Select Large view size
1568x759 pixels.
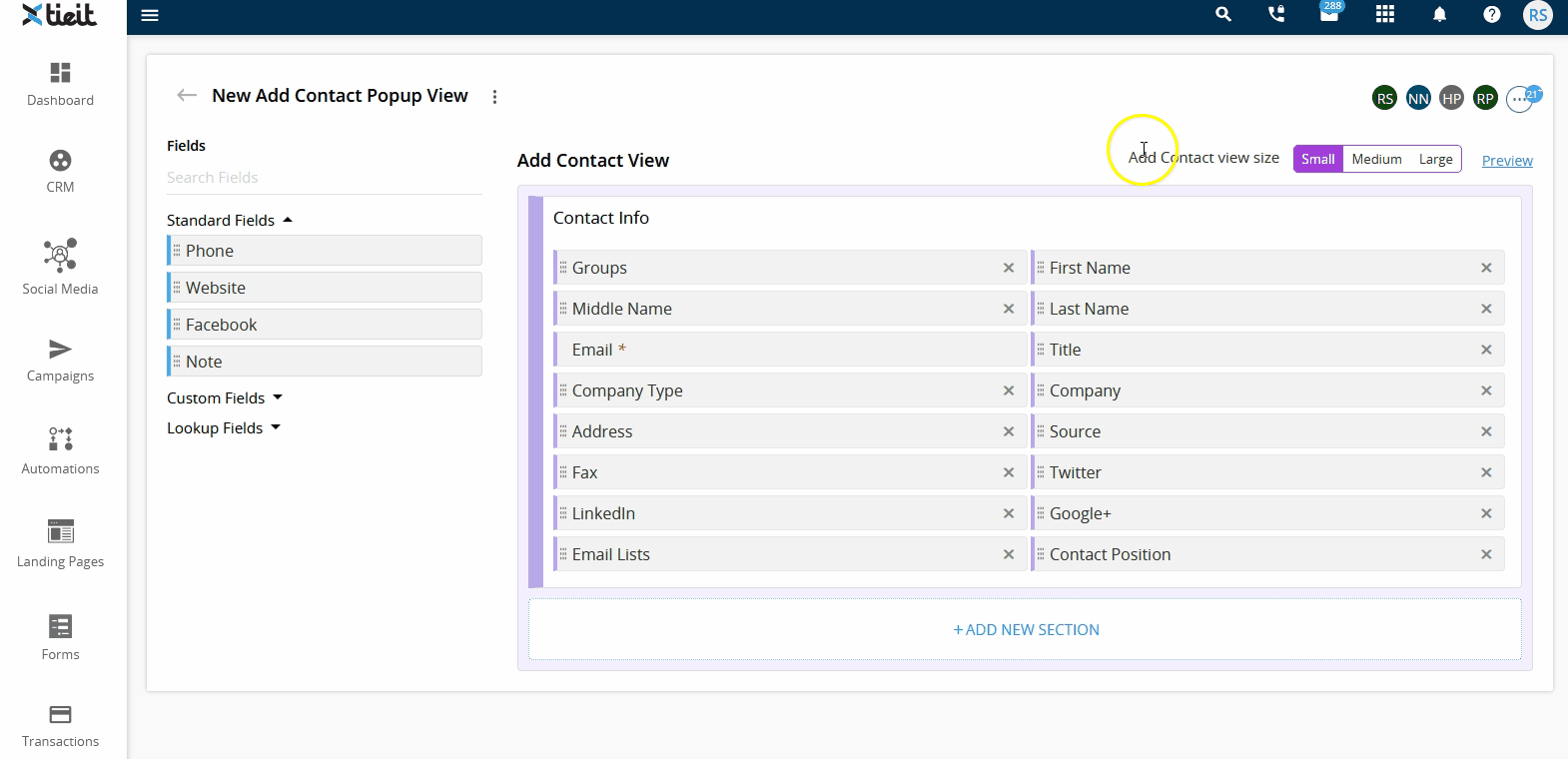pos(1435,159)
